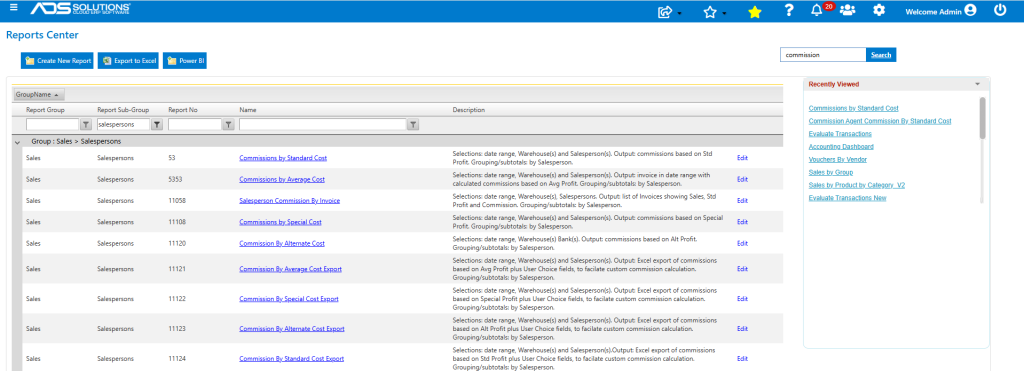Click the Name column filter funnel icon

(413, 124)
